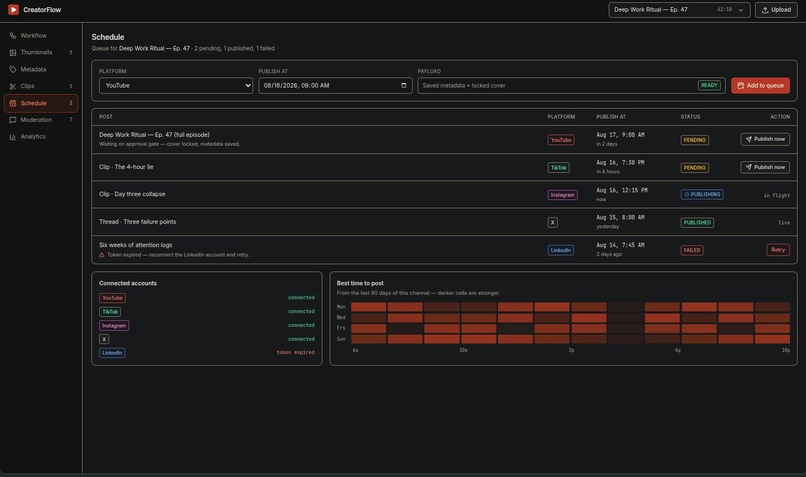806x477 pixels.
Task: Click the FAILED status badge
Action: pyautogui.click(x=692, y=250)
